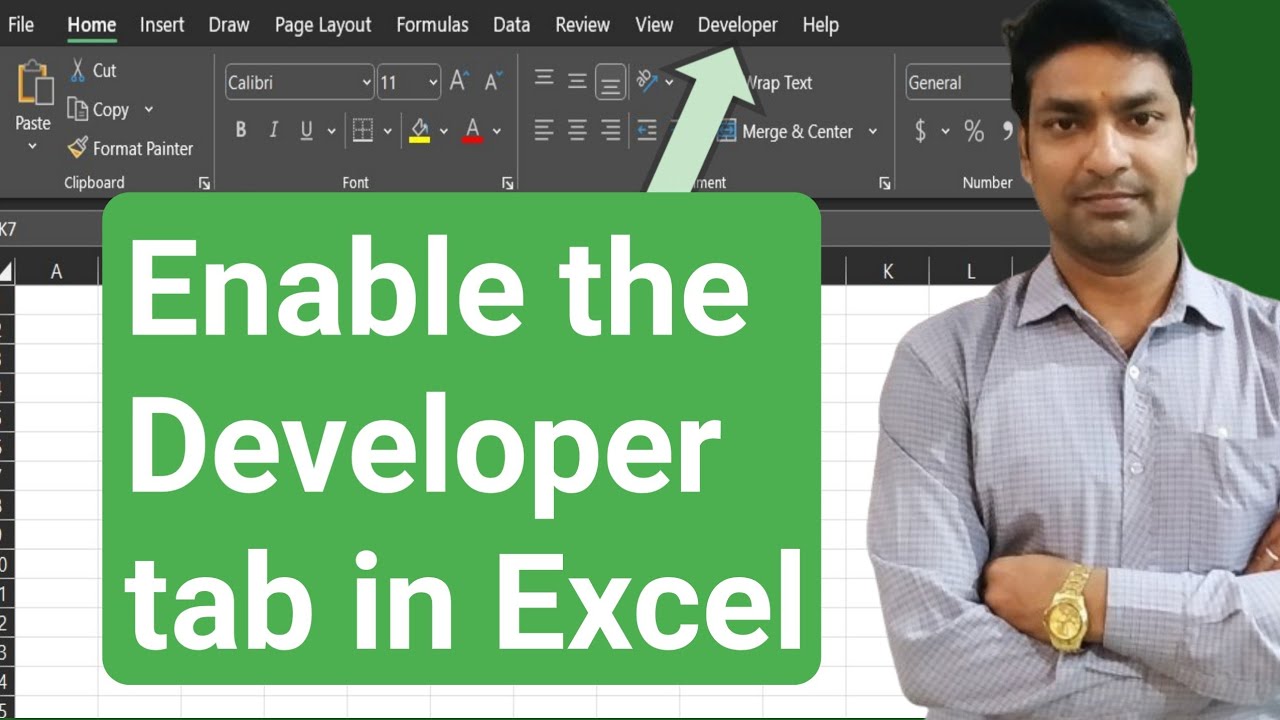The height and width of the screenshot is (720, 1280).
Task: Align text left
Action: [544, 130]
